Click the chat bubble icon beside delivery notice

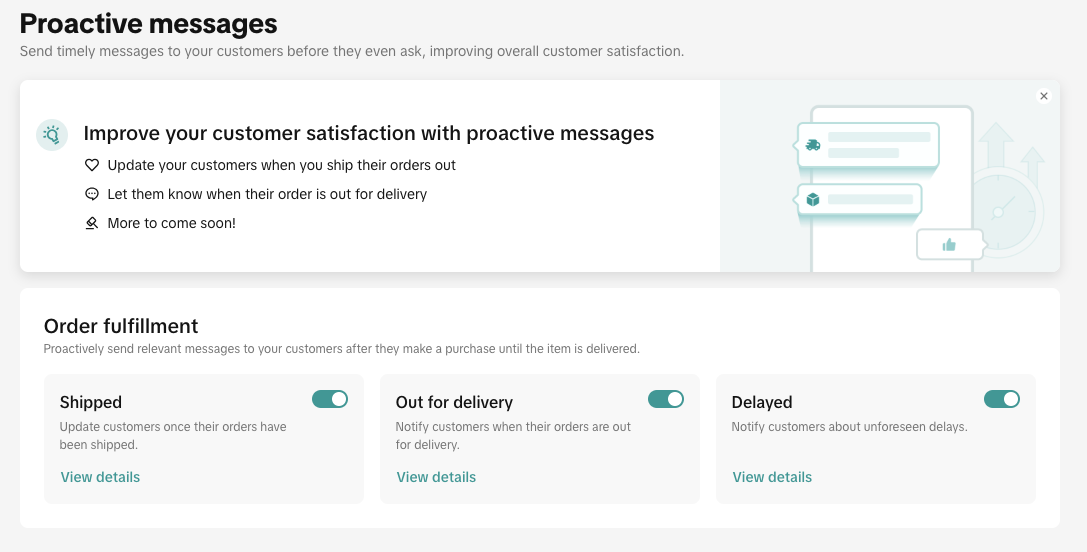92,194
